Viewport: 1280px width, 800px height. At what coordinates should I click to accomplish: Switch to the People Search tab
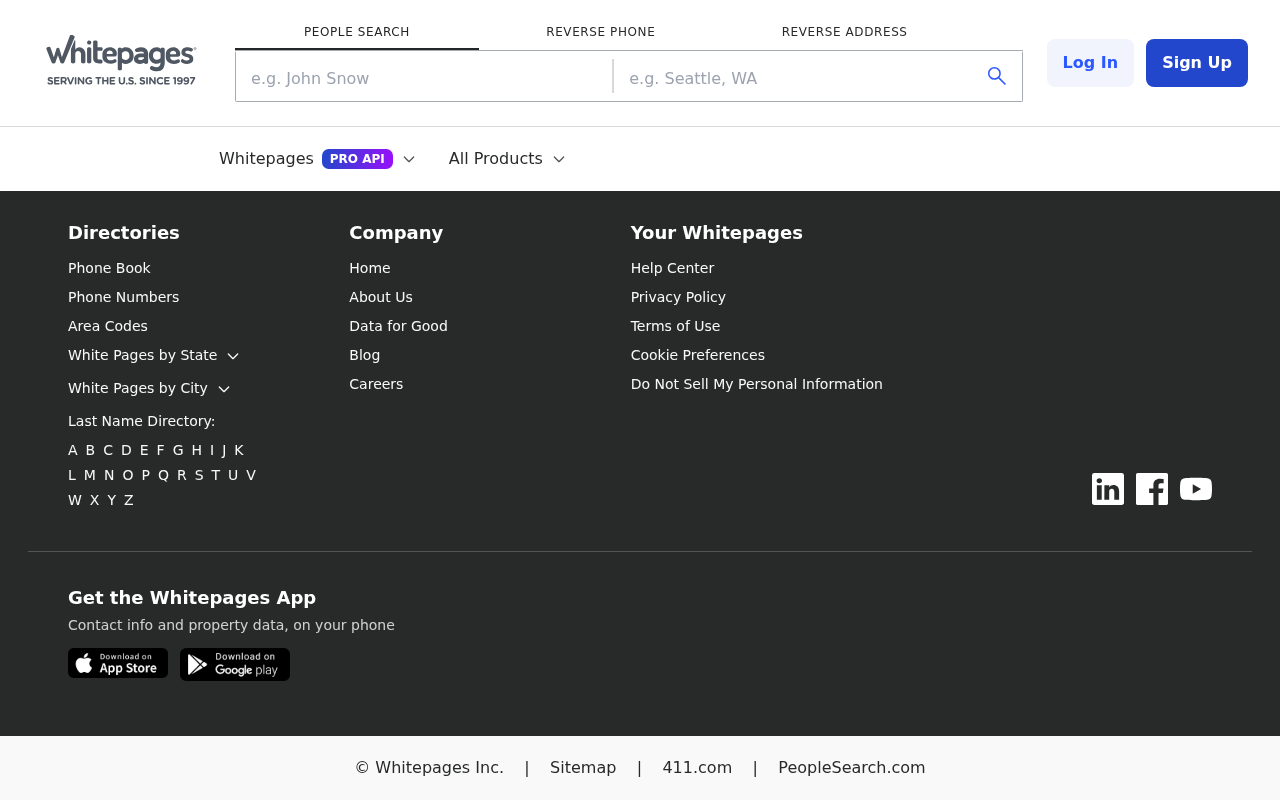(x=357, y=32)
